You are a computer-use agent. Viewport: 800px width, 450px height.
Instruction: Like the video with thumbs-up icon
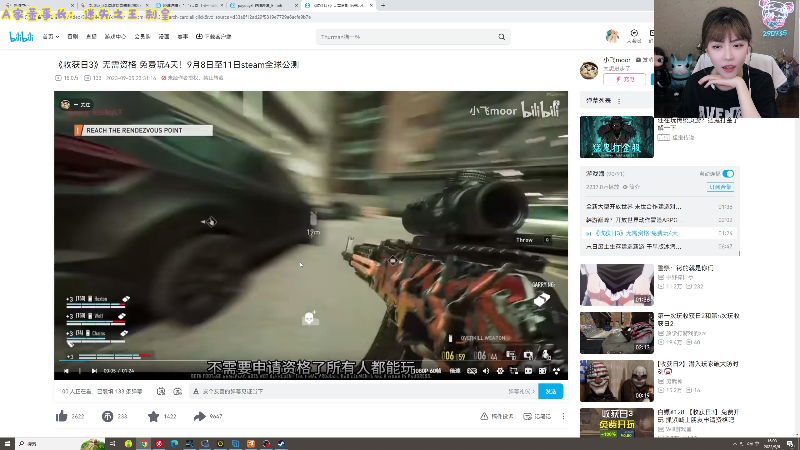point(62,416)
